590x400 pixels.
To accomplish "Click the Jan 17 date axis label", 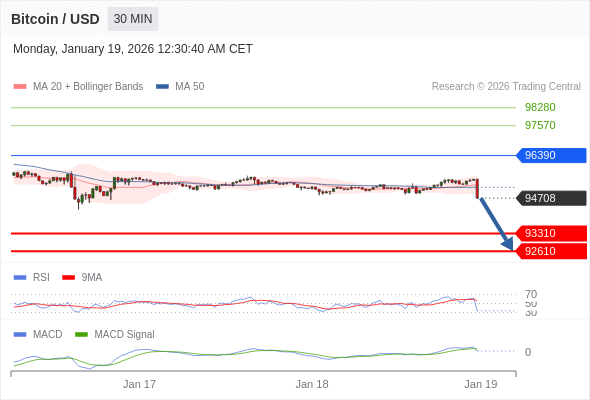I will pyautogui.click(x=139, y=384).
